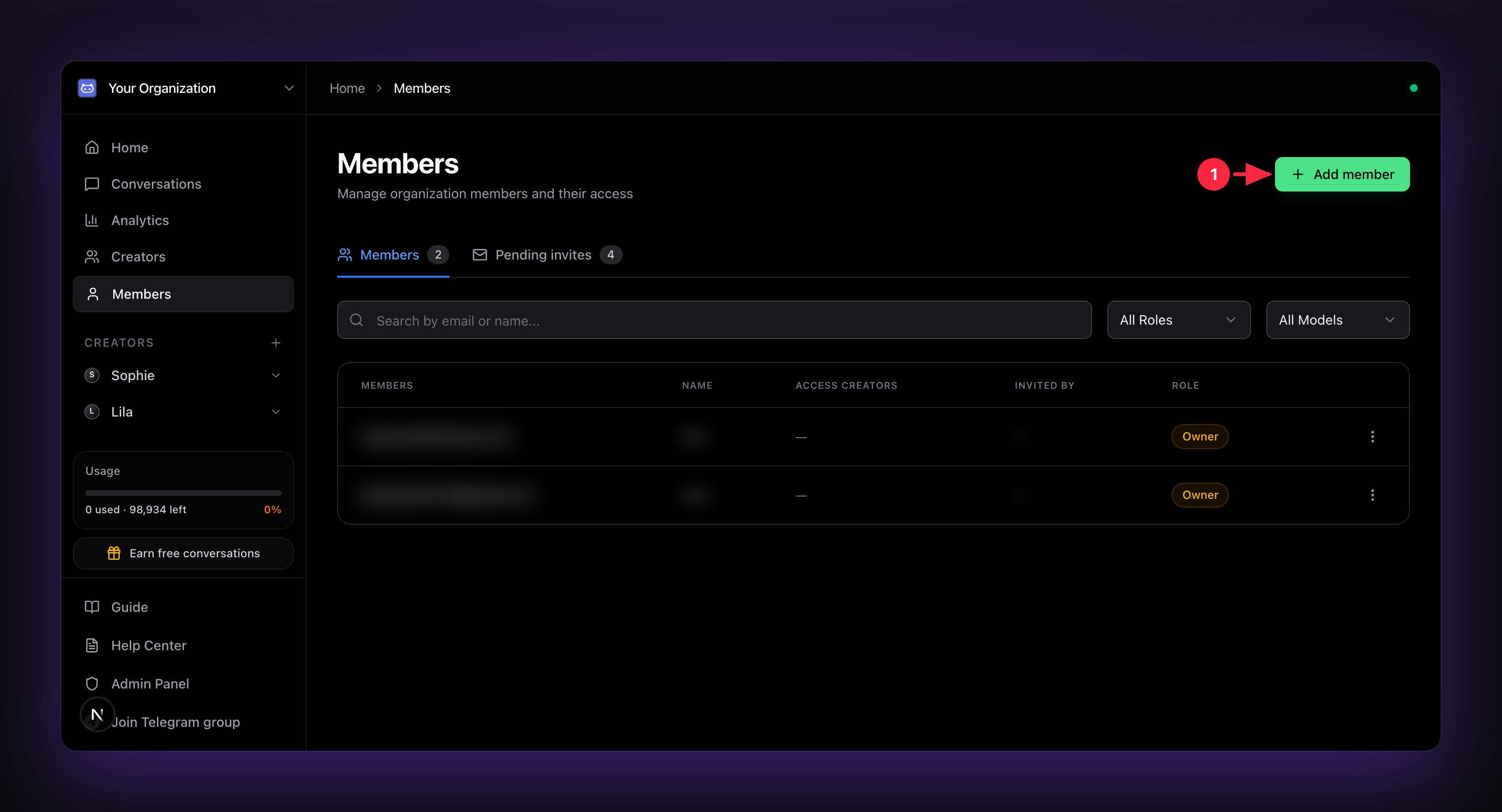
Task: Click the Owner badge in second row
Action: pos(1200,495)
